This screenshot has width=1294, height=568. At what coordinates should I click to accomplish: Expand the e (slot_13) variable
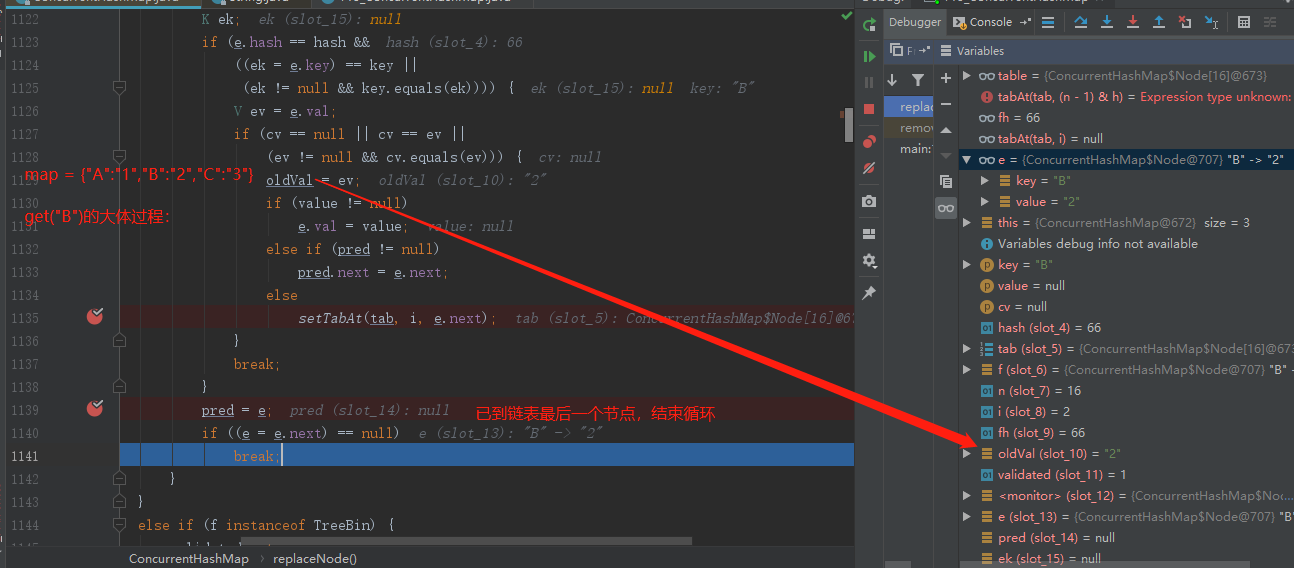pyautogui.click(x=967, y=517)
